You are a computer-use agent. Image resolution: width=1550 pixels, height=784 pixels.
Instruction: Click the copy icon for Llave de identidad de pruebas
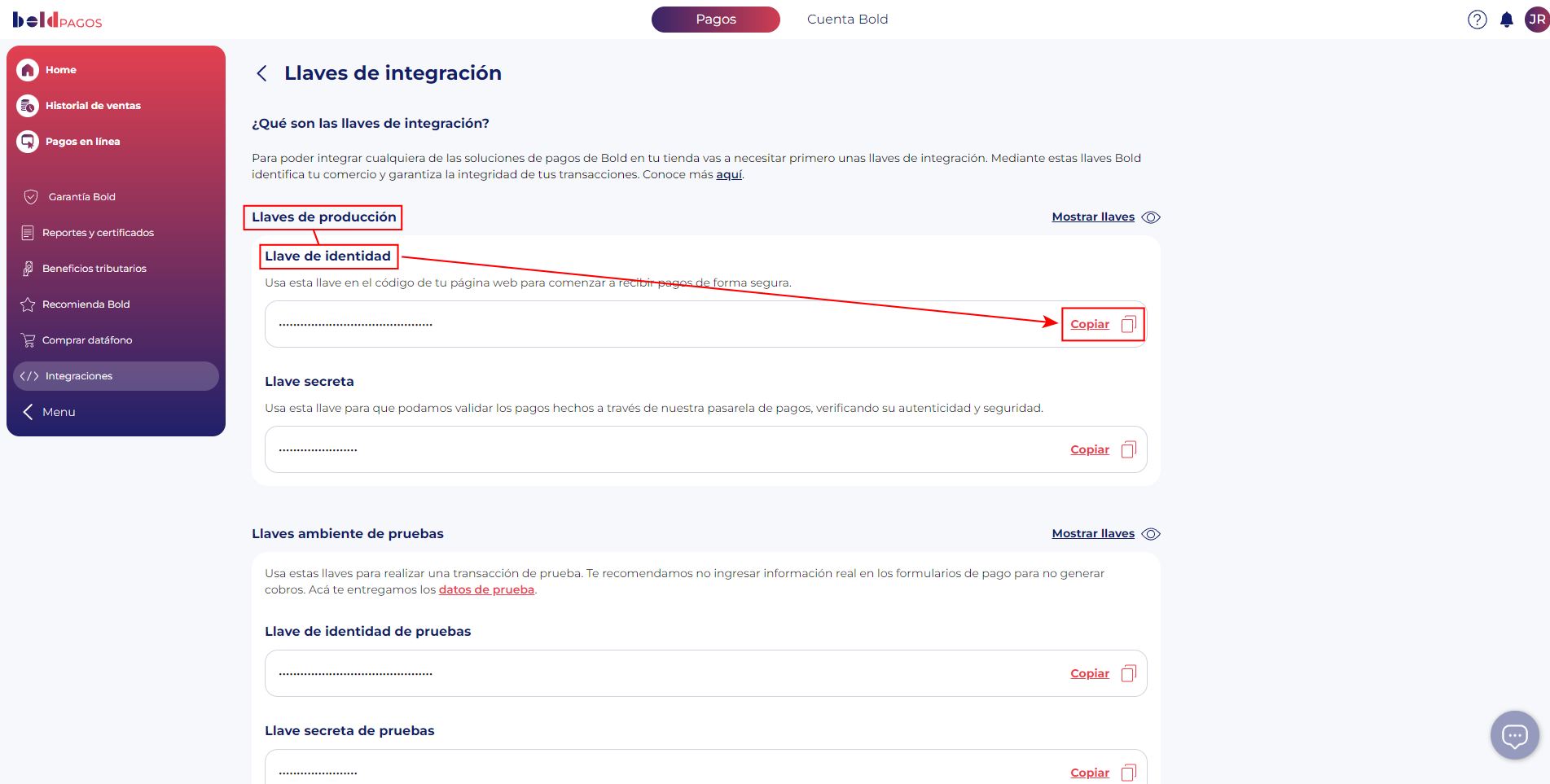1128,673
